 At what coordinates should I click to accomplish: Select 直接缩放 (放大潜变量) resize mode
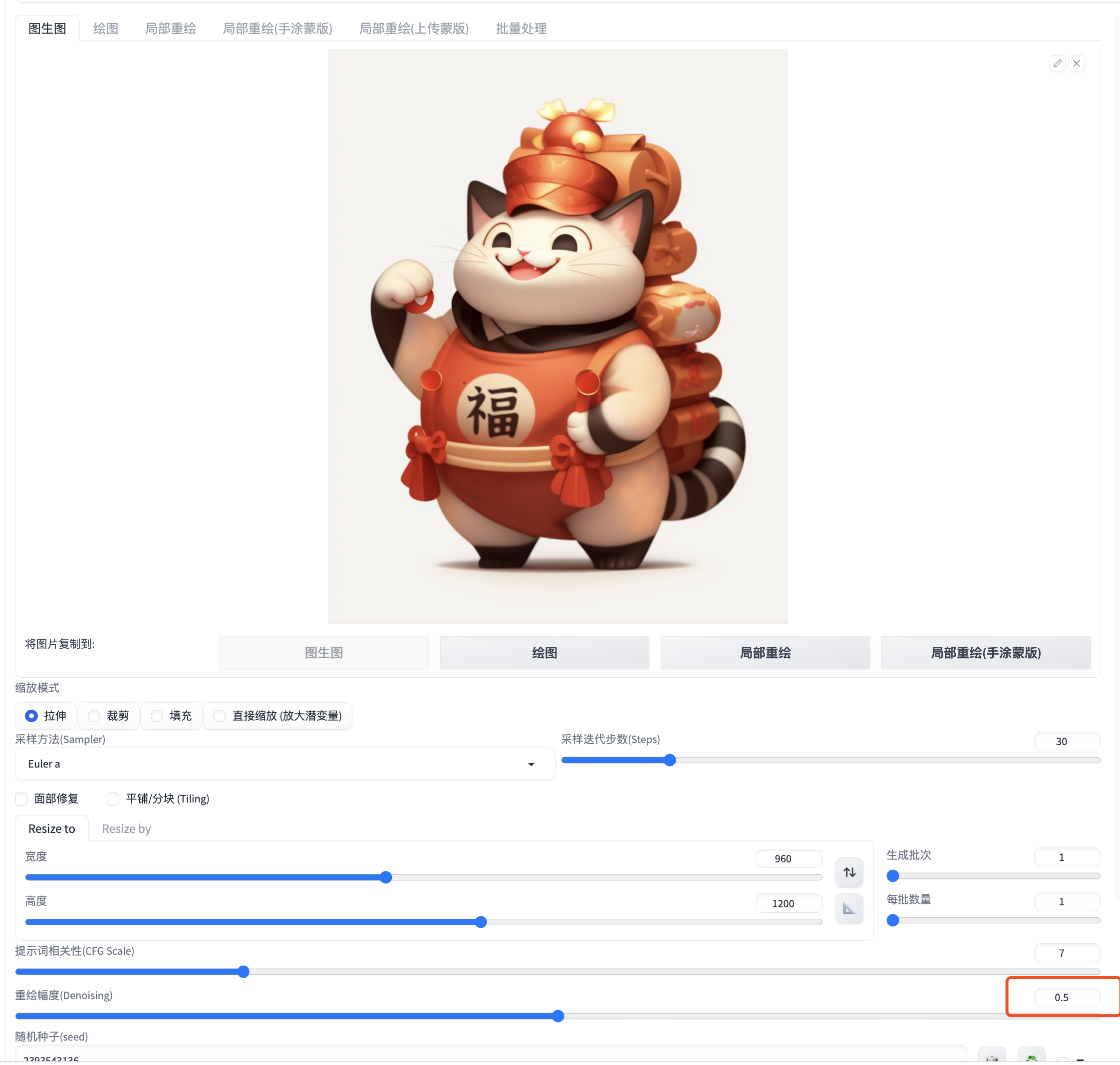(278, 716)
